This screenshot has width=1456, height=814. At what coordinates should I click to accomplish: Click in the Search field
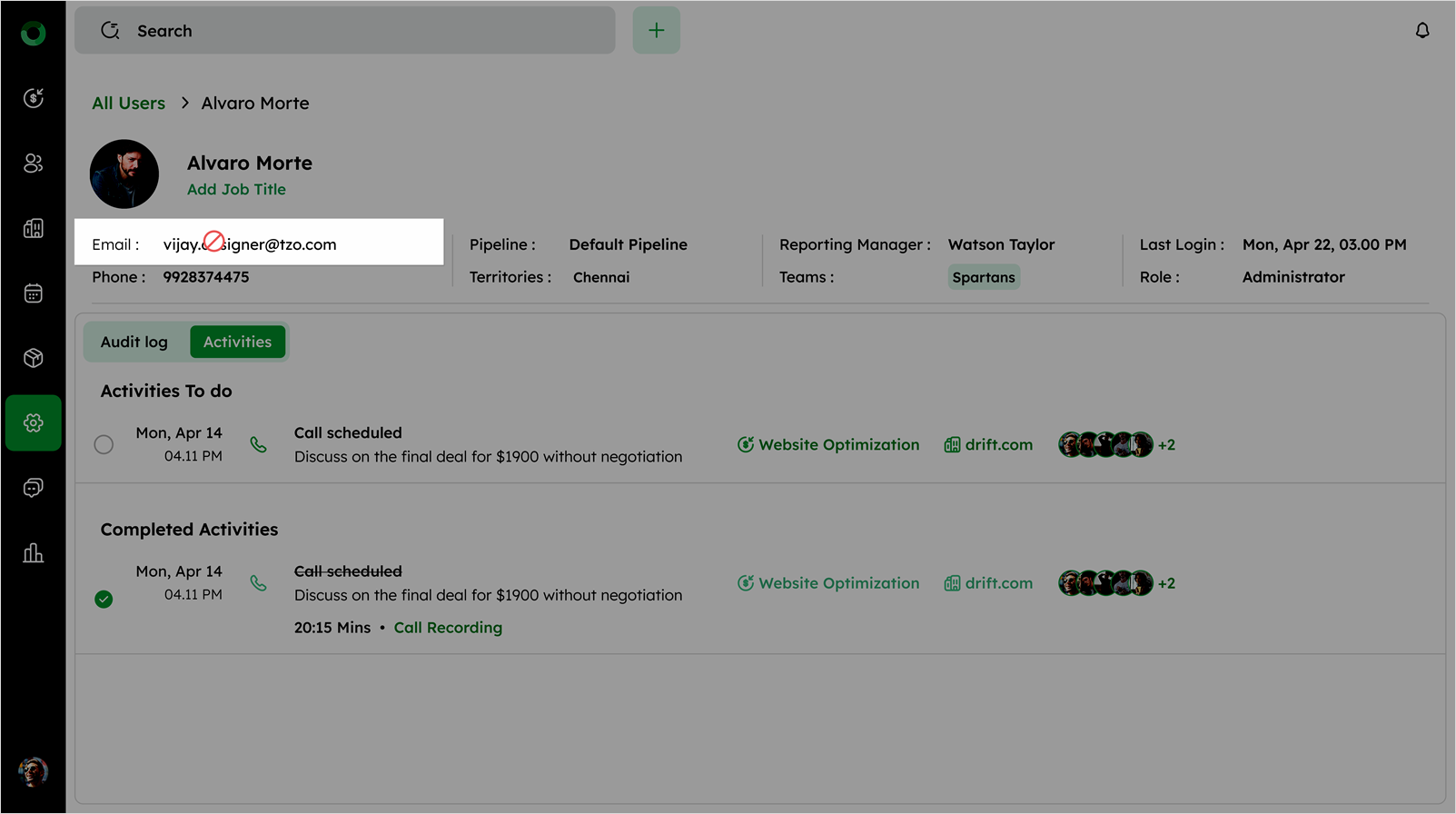345,31
